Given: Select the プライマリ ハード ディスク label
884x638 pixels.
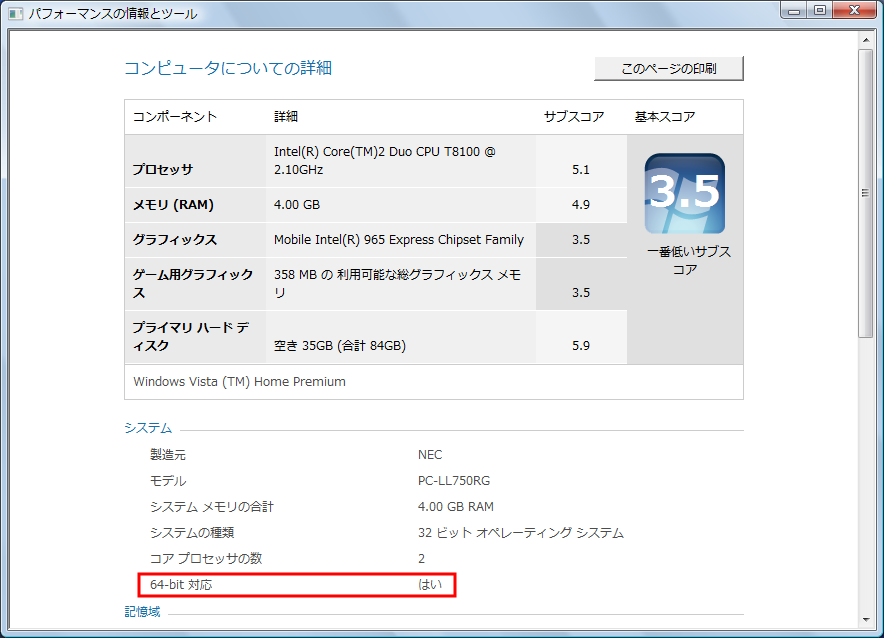Looking at the screenshot, I should pos(191,336).
